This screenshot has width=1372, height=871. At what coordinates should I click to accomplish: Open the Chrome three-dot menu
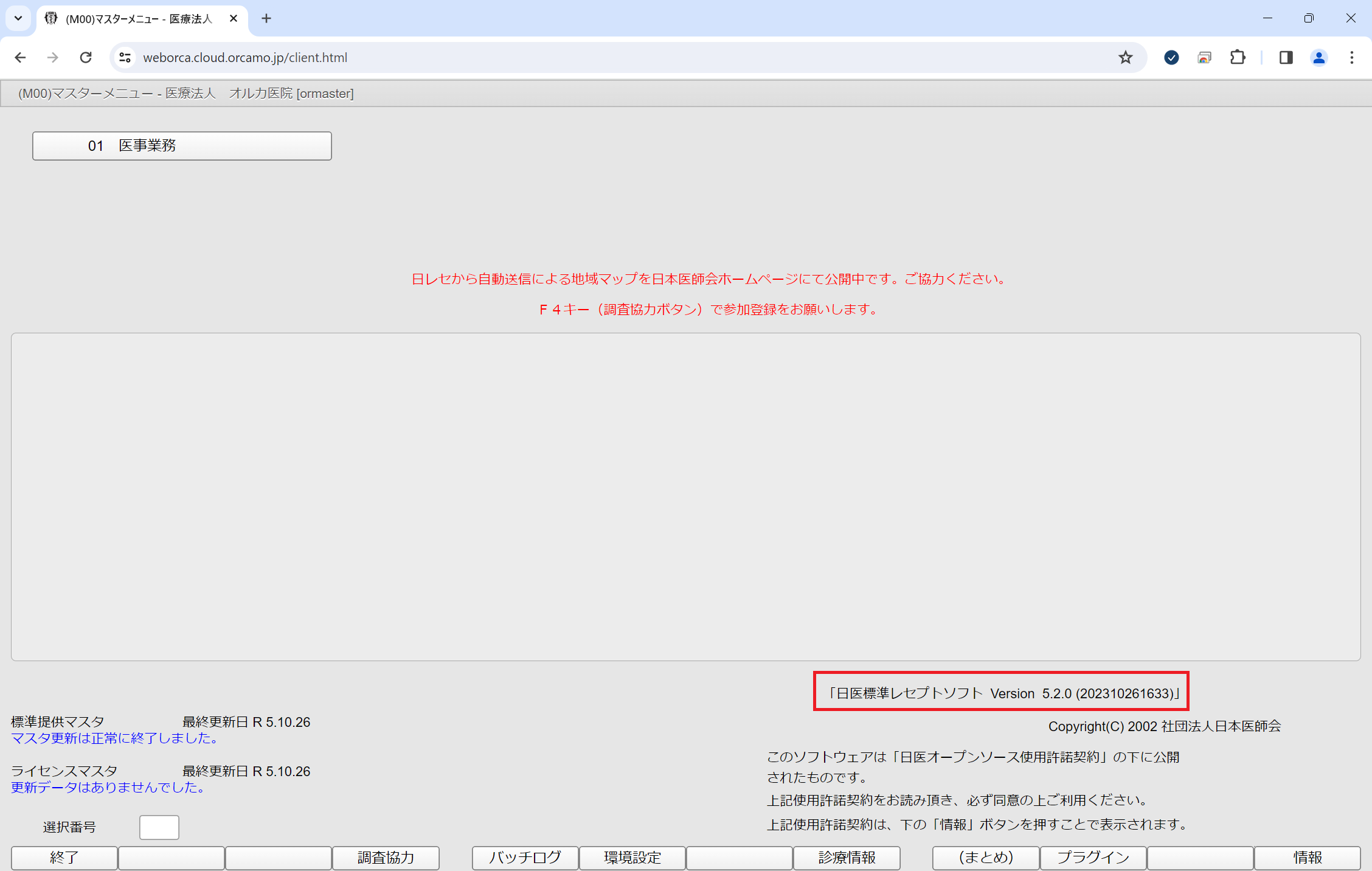tap(1351, 57)
